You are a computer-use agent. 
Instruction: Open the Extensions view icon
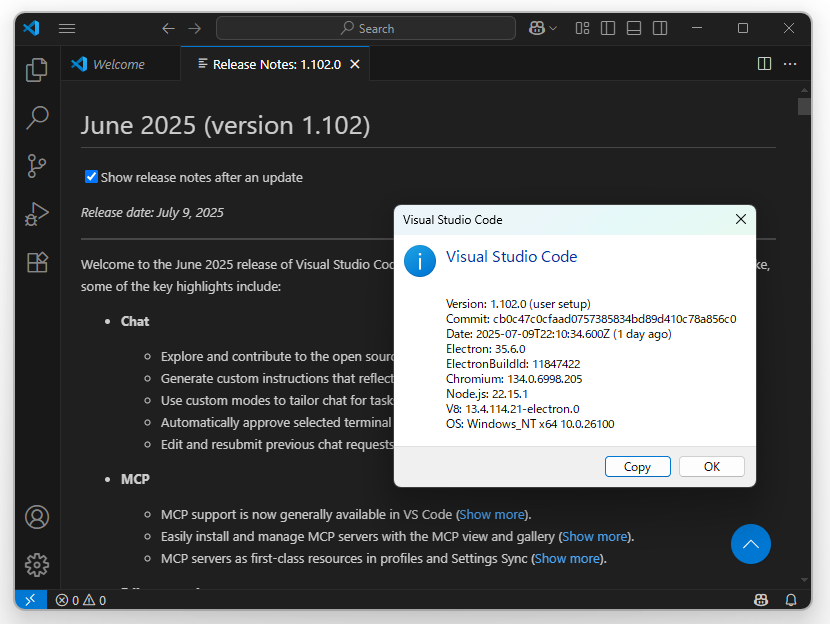36,262
